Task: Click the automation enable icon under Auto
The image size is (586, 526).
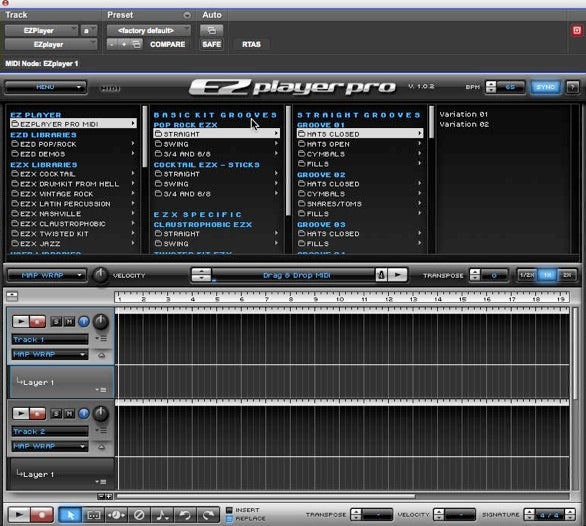Action: [x=212, y=30]
